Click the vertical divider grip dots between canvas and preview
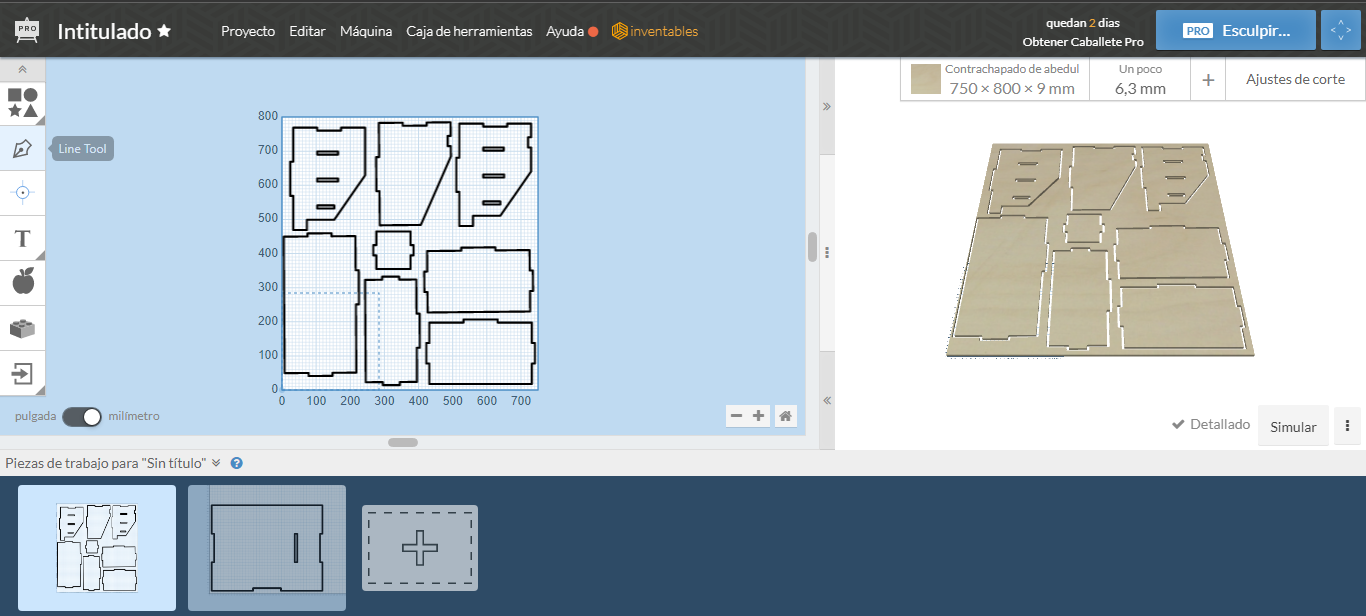The width and height of the screenshot is (1366, 616). tap(827, 252)
